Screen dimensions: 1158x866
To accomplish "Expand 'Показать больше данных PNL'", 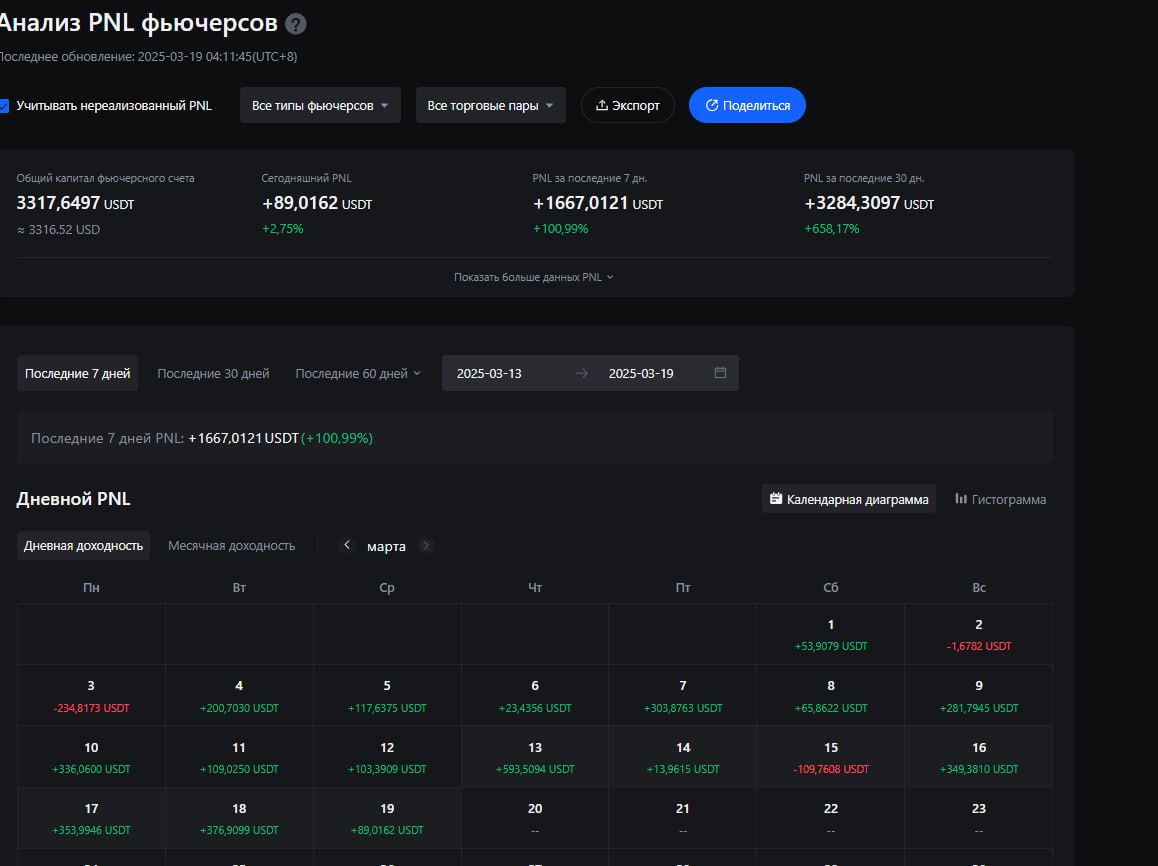I will (x=534, y=277).
